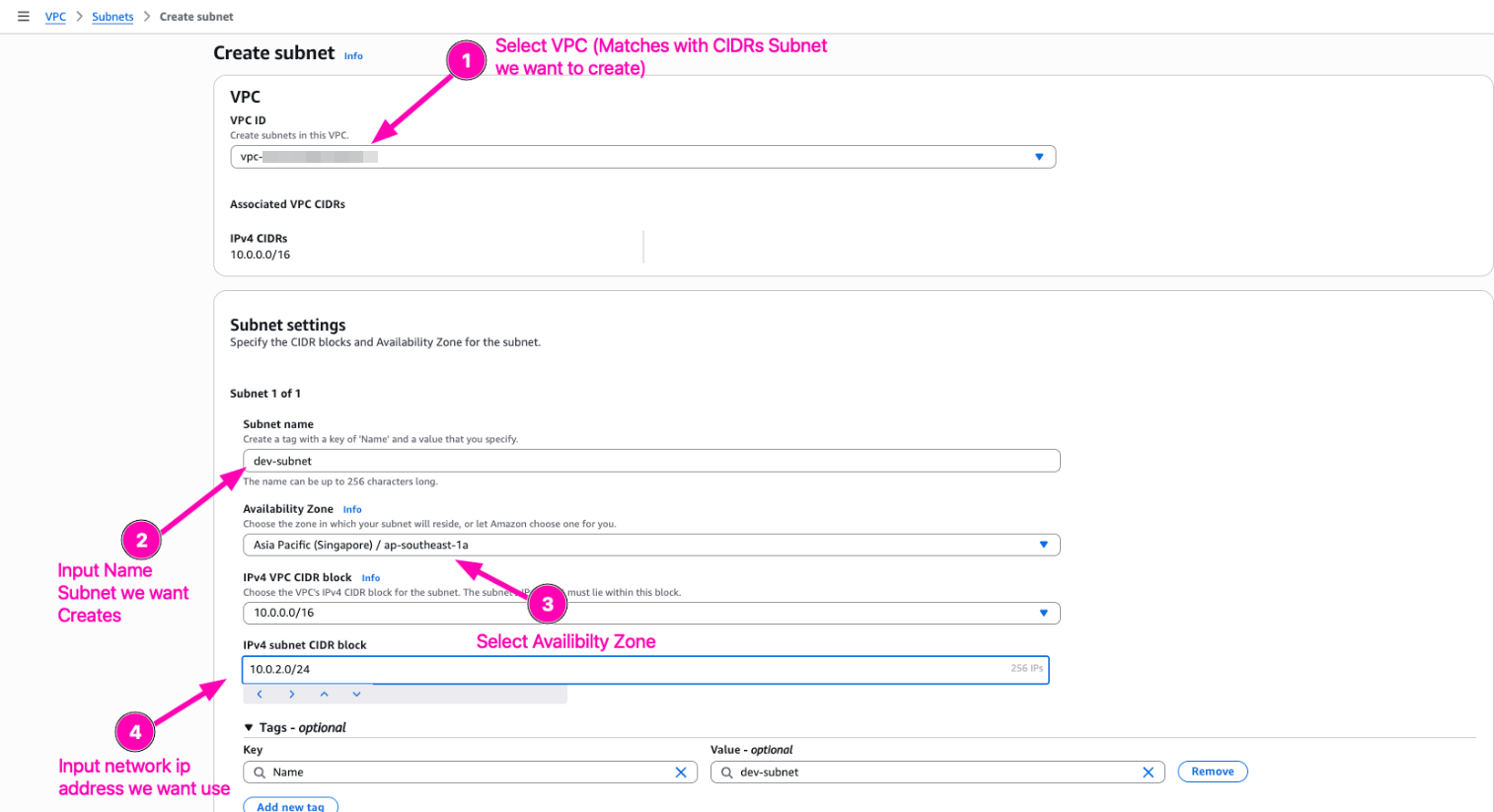Open Info link next to Create subnet

point(353,56)
